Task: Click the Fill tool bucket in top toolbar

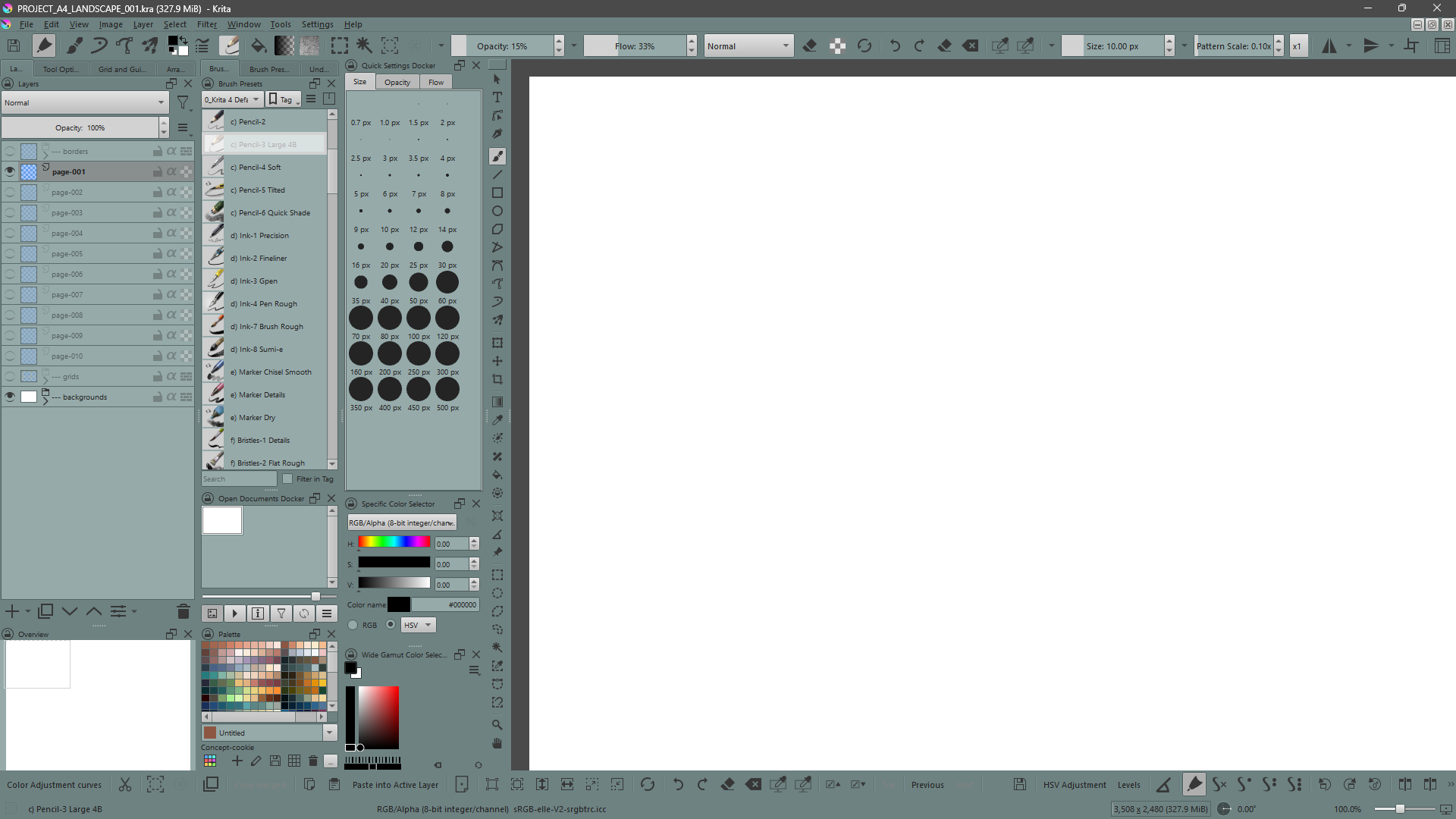Action: tap(259, 46)
